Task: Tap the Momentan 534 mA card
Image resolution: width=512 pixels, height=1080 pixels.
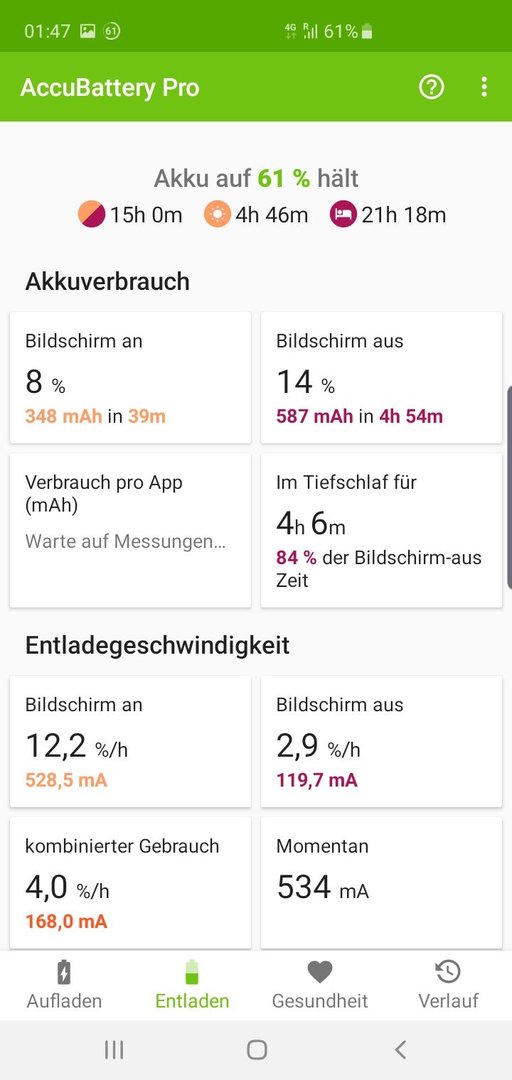Action: point(381,883)
